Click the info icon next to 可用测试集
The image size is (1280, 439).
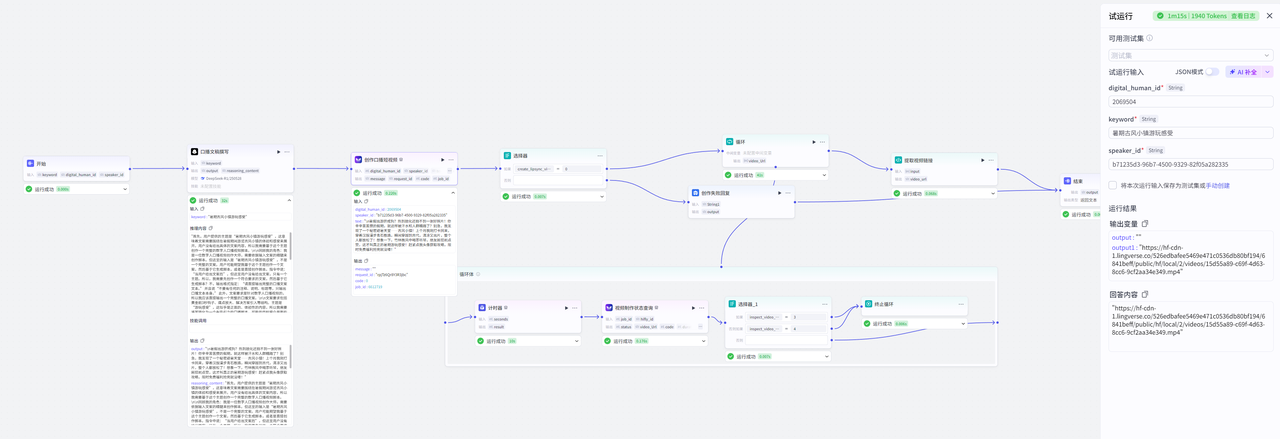pos(1149,38)
